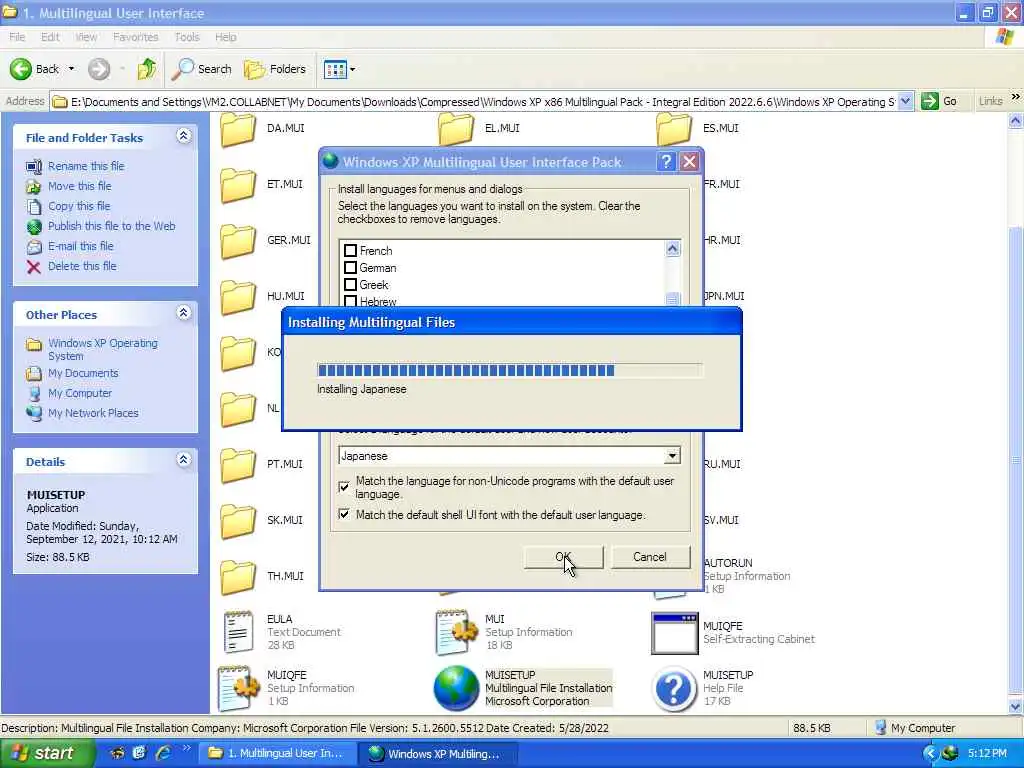Select the MUISETUP Help File icon
The image size is (1024, 768).
[x=674, y=688]
